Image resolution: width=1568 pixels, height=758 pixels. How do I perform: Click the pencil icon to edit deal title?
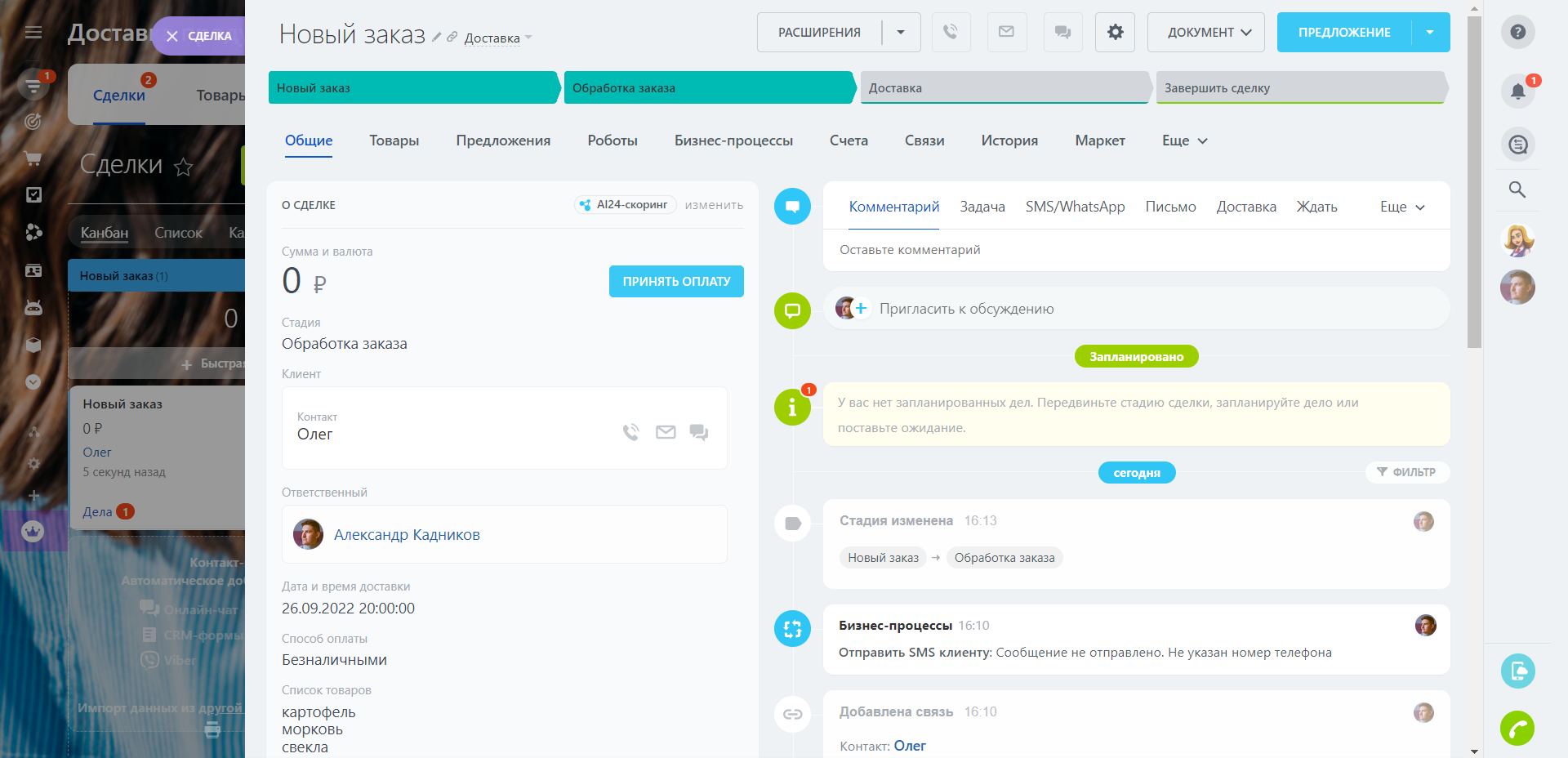(437, 37)
